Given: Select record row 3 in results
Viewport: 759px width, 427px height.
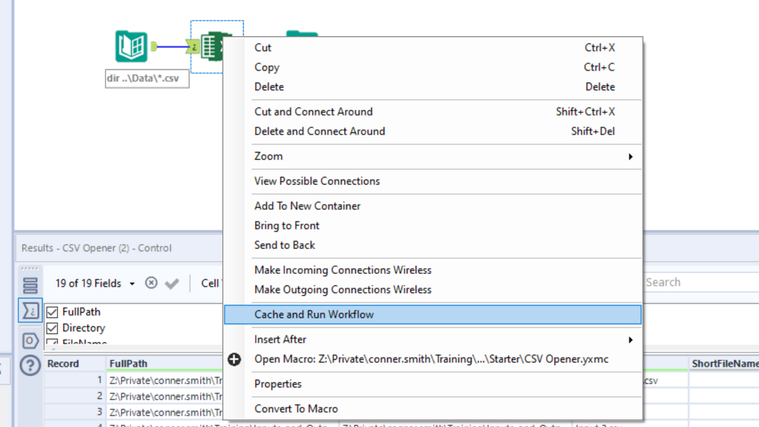Looking at the screenshot, I should pyautogui.click(x=75, y=412).
